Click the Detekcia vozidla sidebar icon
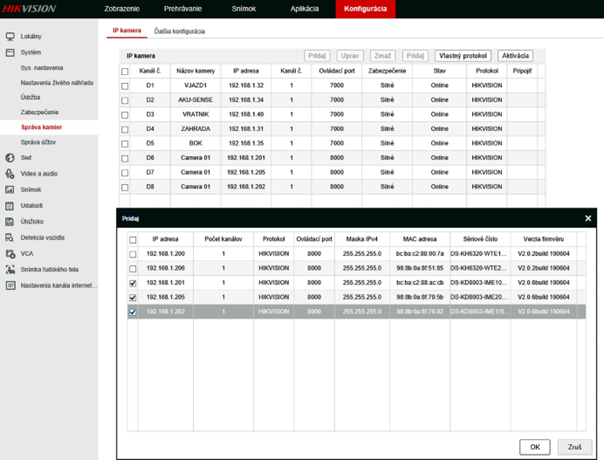 pyautogui.click(x=10, y=238)
